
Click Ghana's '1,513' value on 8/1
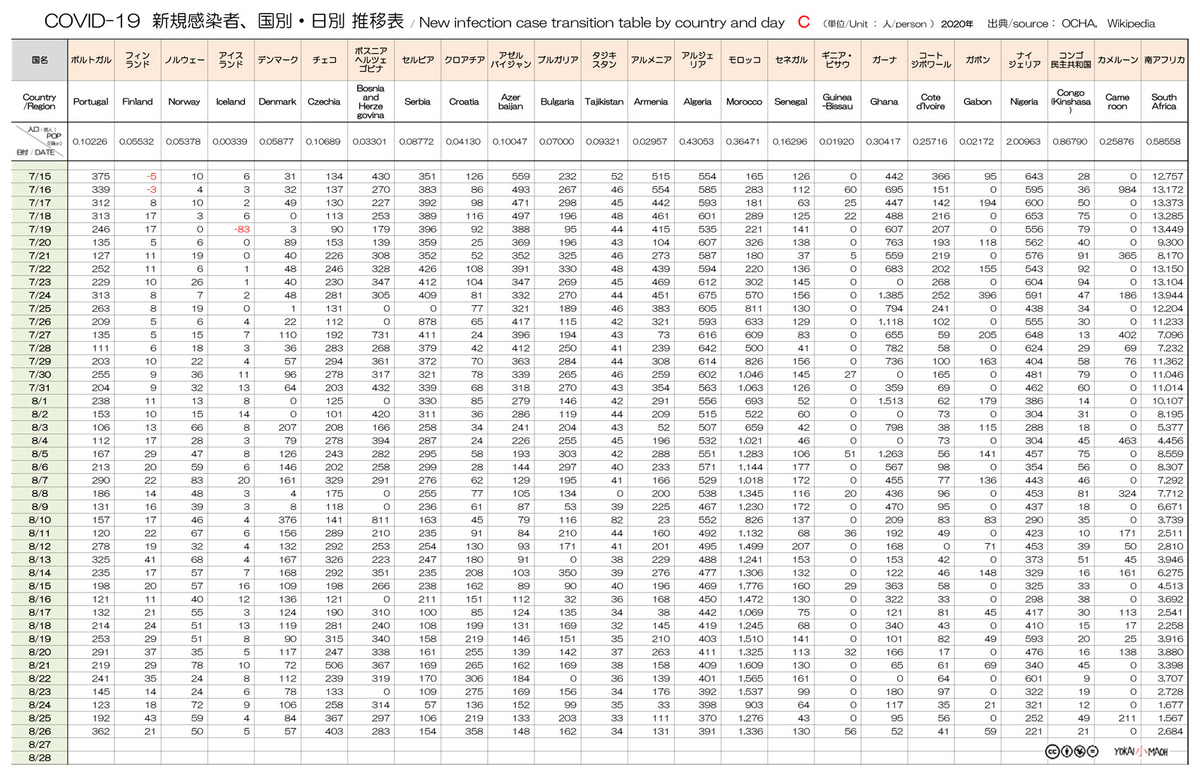[x=891, y=400]
